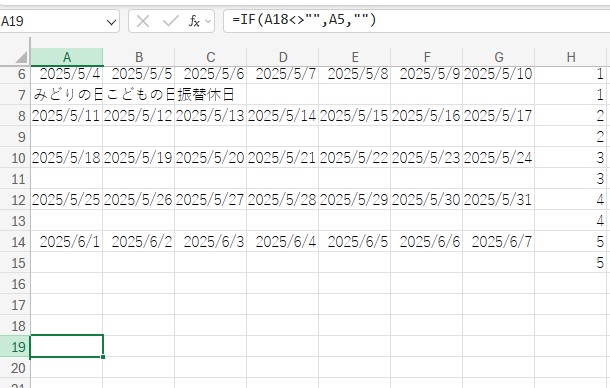Select column C header
Viewport: 610px width, 388px height.
pyautogui.click(x=211, y=57)
